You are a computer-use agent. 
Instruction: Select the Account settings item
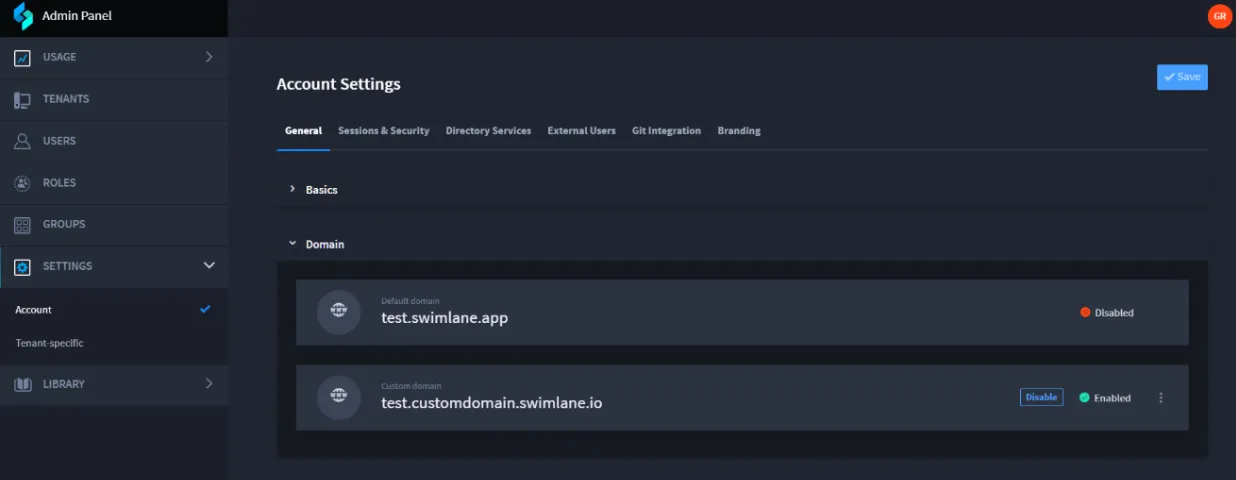tap(114, 310)
